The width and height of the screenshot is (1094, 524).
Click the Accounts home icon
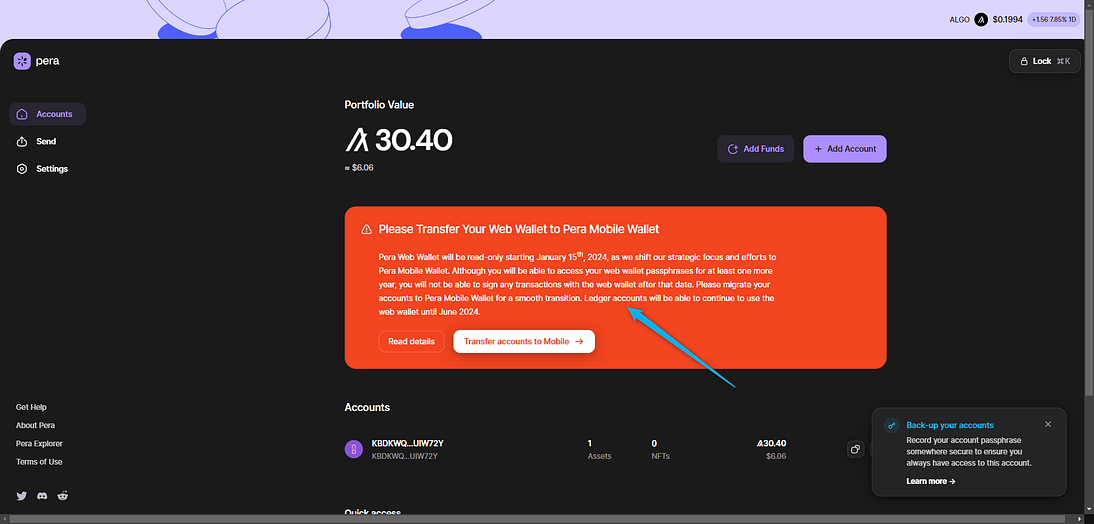point(22,114)
